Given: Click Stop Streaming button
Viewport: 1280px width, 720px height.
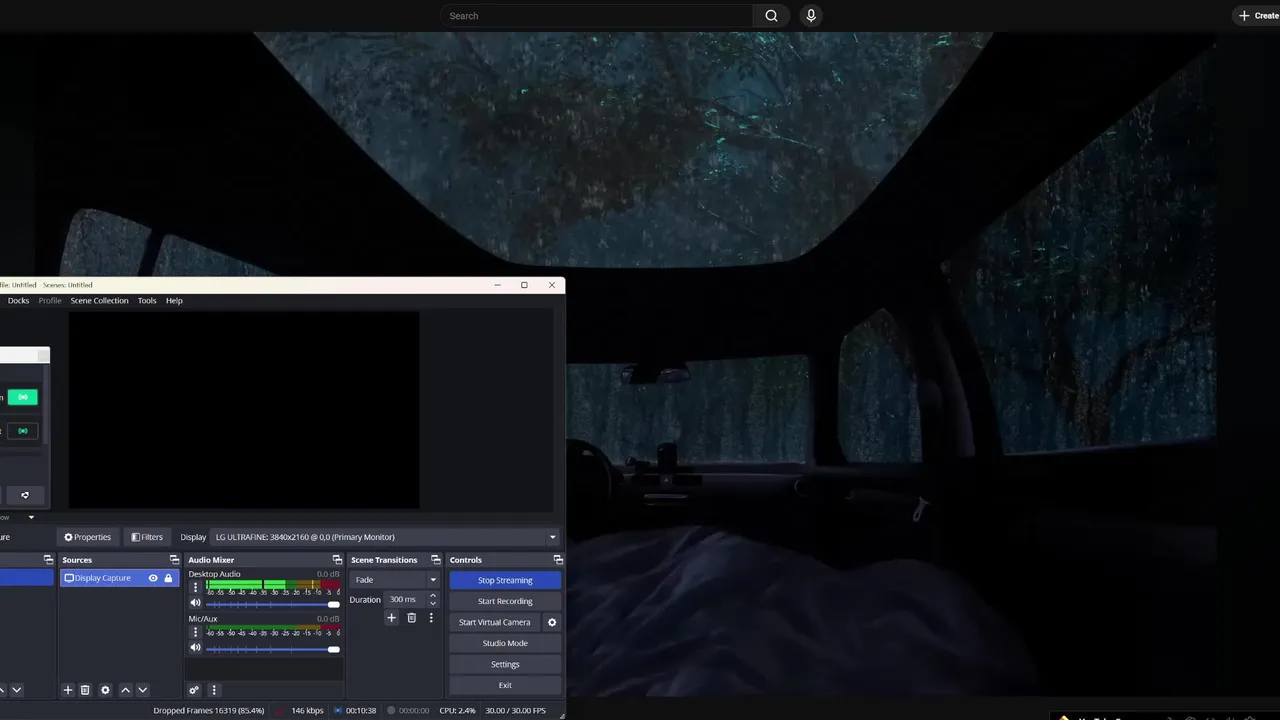Looking at the screenshot, I should 505,580.
